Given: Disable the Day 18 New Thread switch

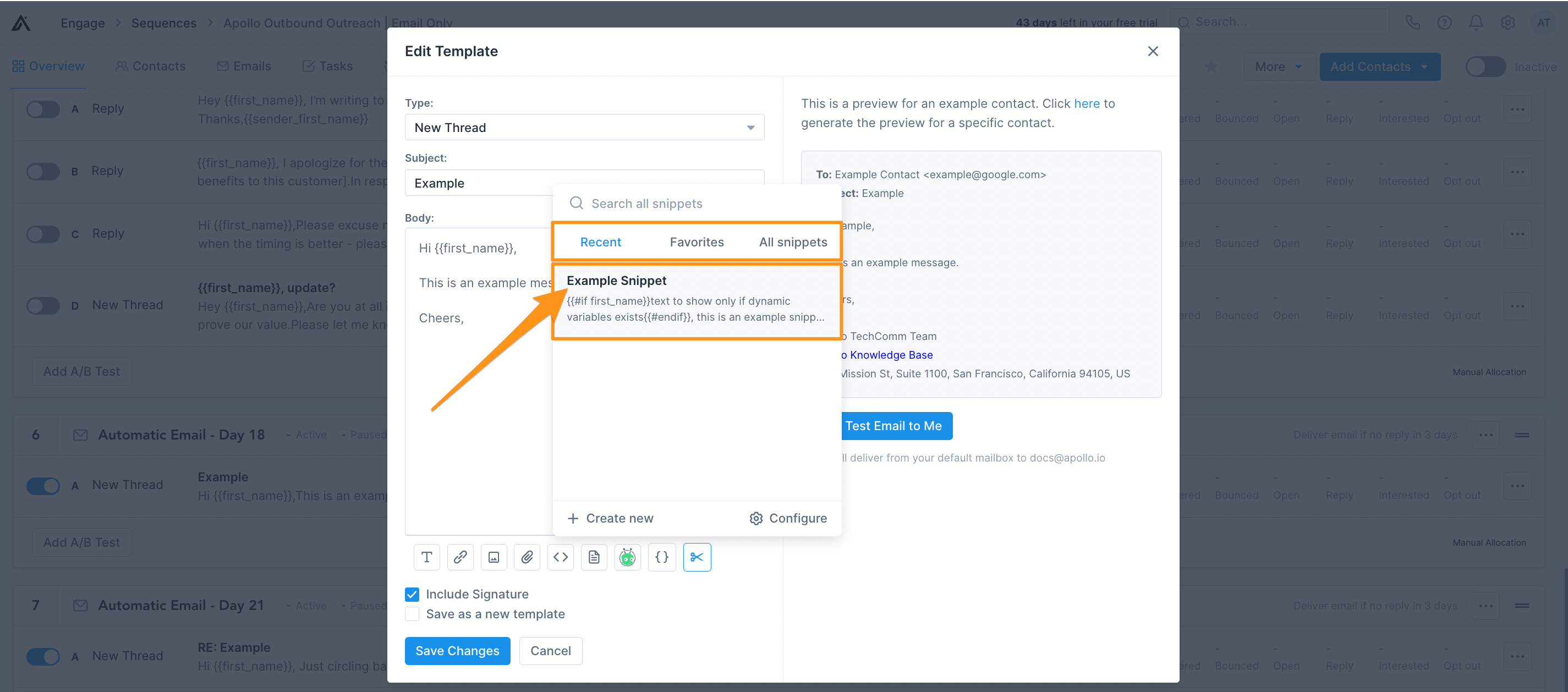Looking at the screenshot, I should click(43, 485).
